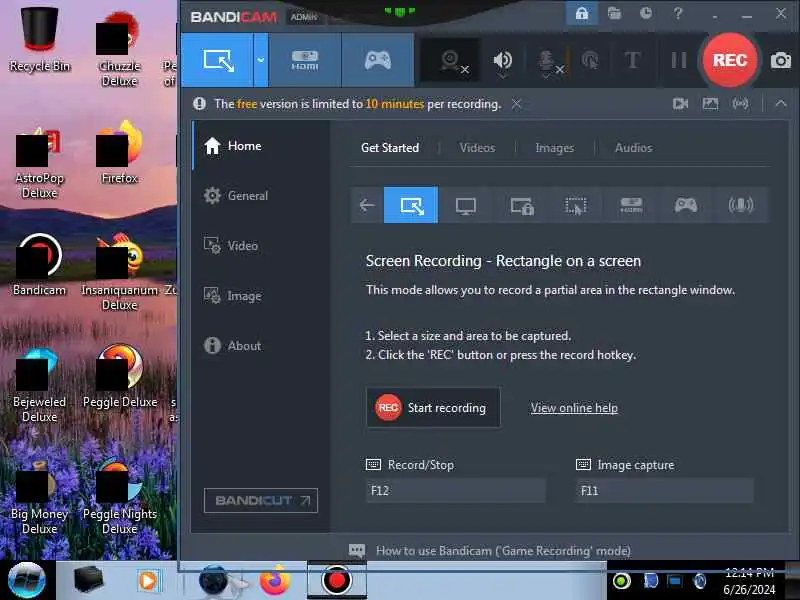Select the Peggle Deluxe desktop icon
This screenshot has width=800, height=600.
coord(120,377)
